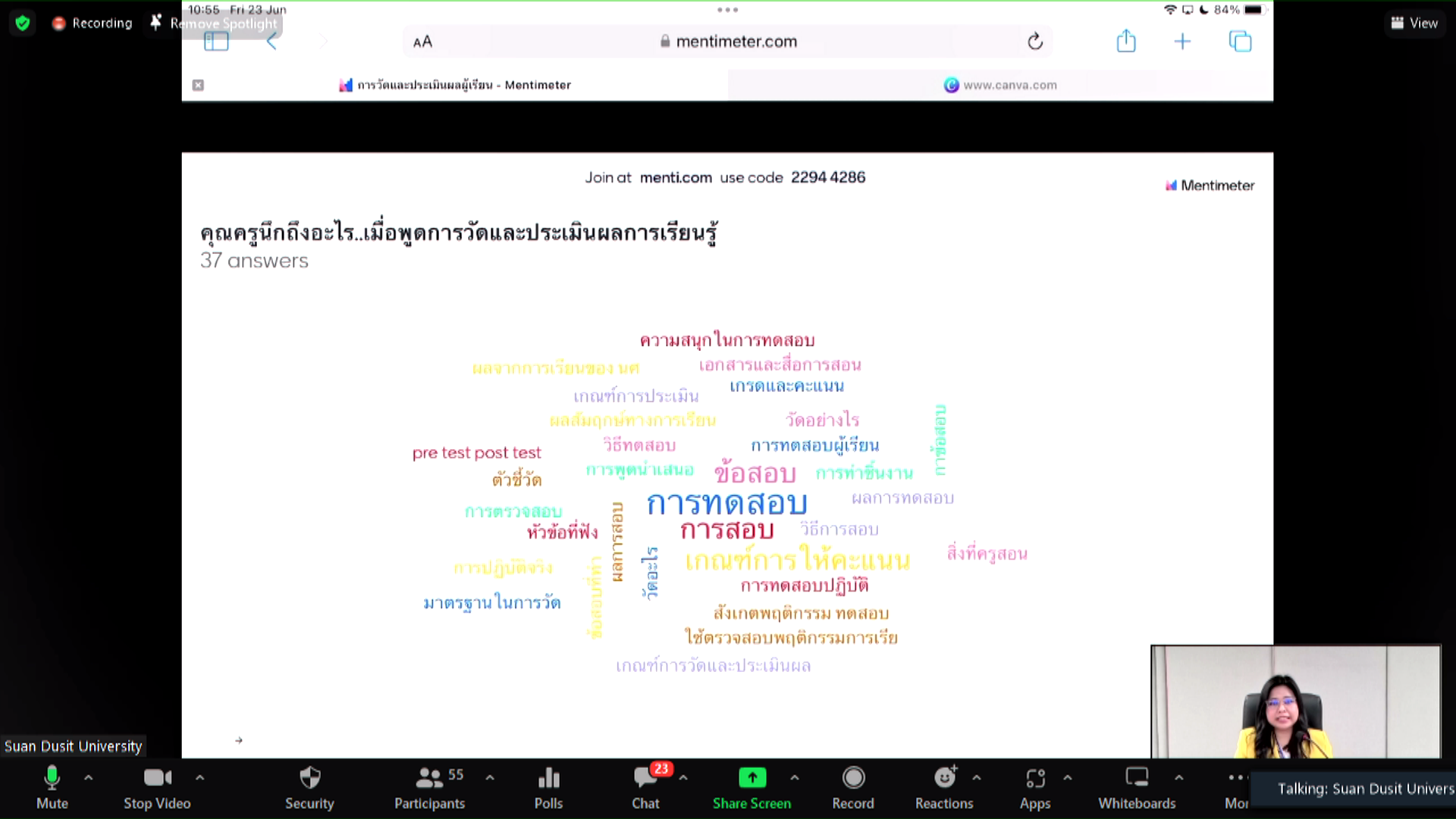Click 'ความสนุกในการทดสอบ' in word cloud
Viewport: 1456px width, 819px height.
(726, 340)
